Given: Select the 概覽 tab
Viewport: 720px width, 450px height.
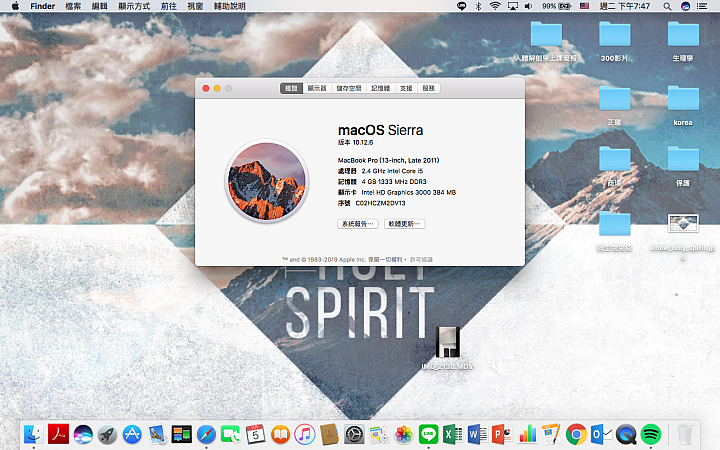Looking at the screenshot, I should (x=292, y=88).
